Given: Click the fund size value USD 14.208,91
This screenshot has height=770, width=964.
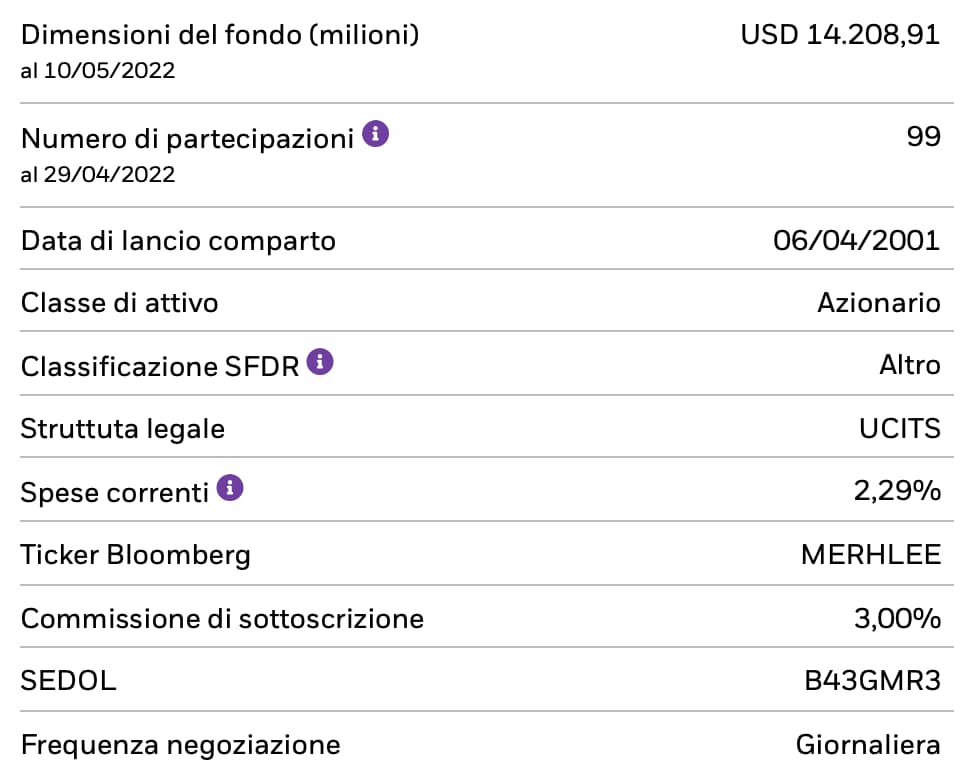Looking at the screenshot, I should 840,36.
